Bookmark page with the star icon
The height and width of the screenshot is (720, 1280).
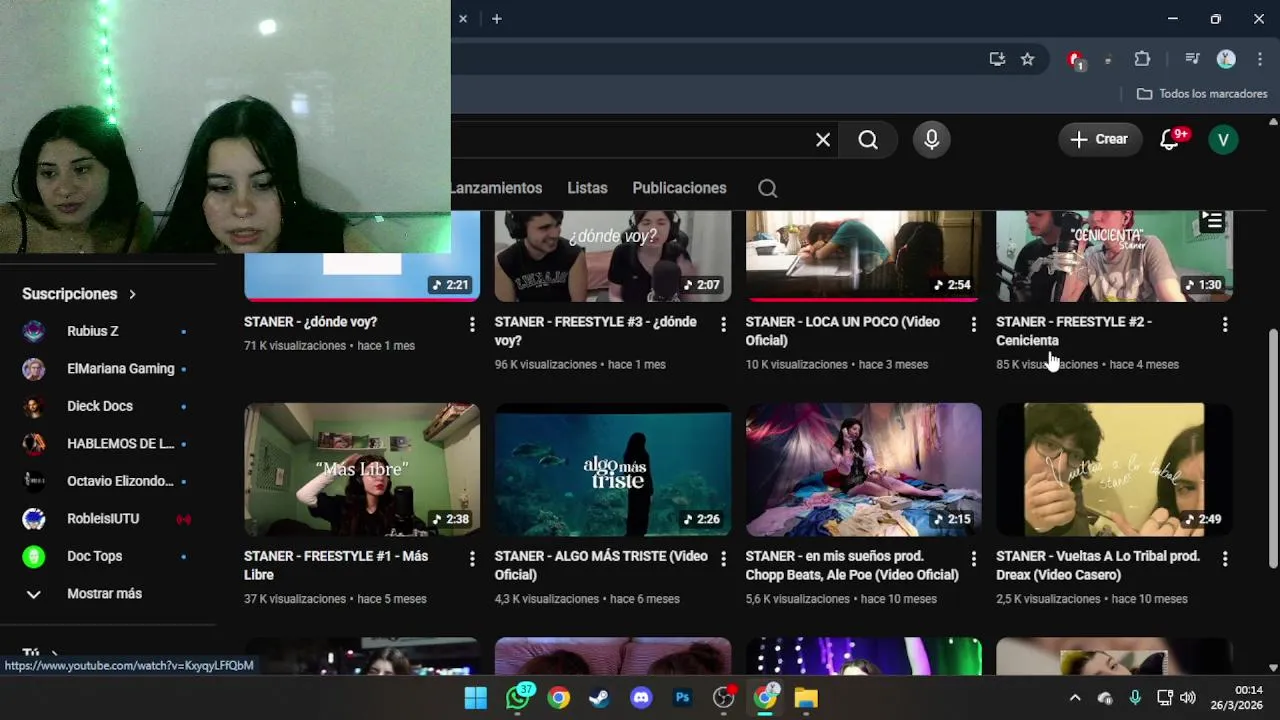click(1027, 59)
